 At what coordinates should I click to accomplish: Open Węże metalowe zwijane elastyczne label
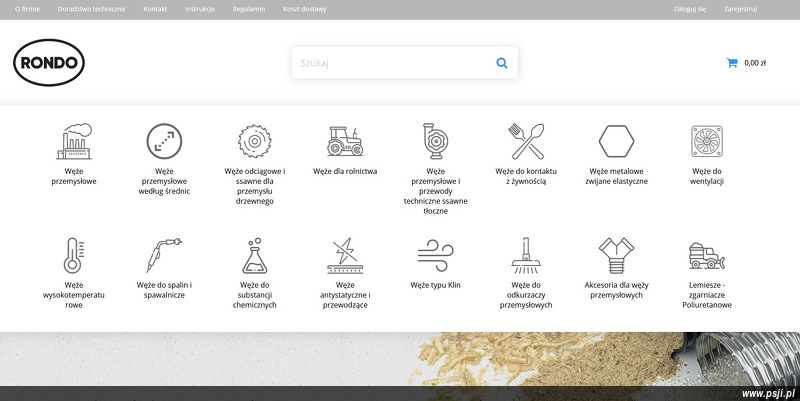[x=616, y=176]
